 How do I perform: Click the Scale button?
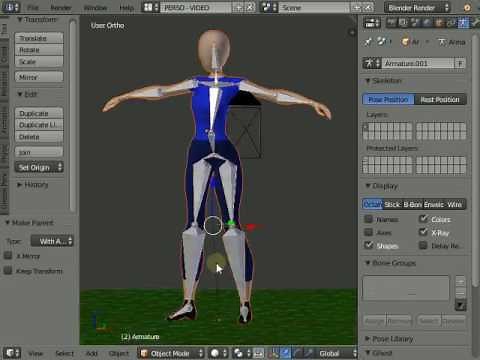click(x=39, y=62)
